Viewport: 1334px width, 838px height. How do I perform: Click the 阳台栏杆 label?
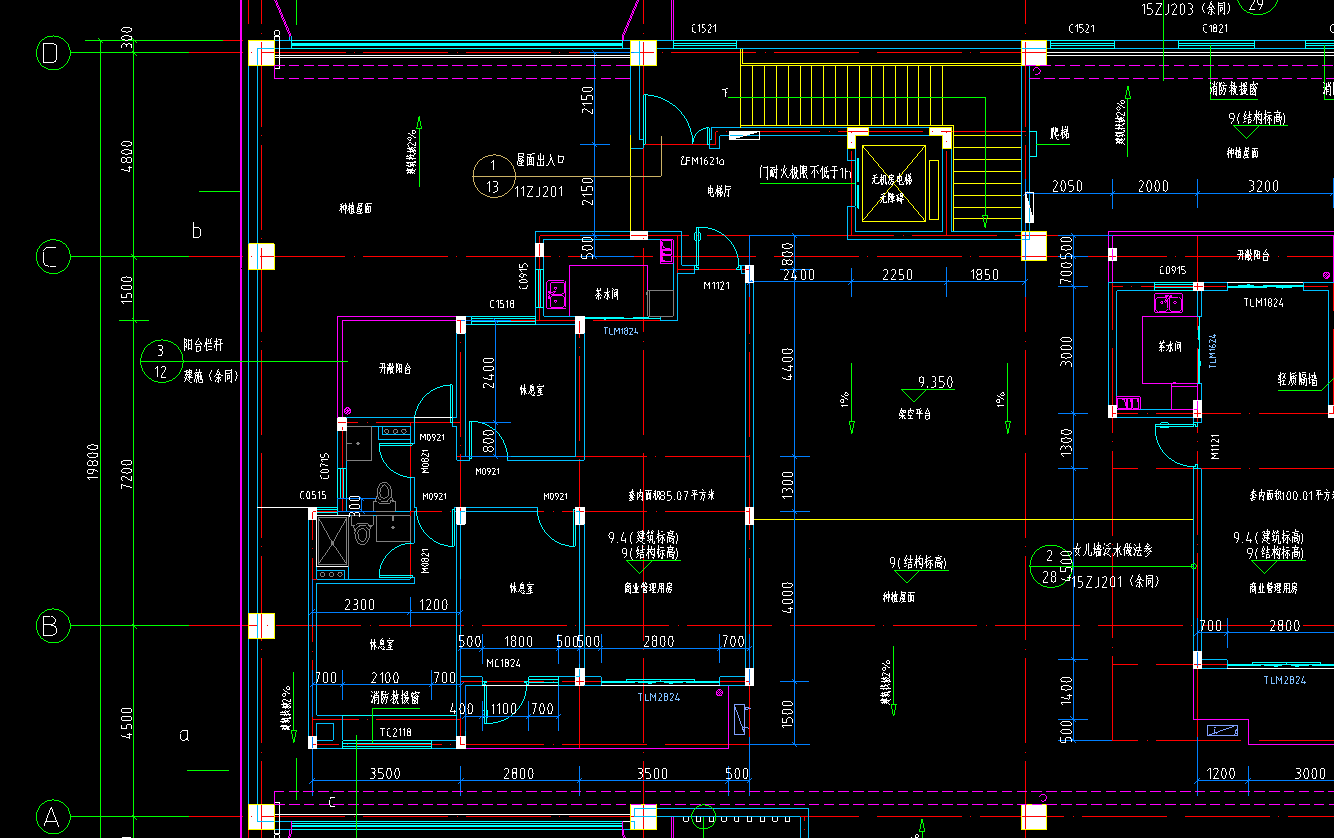(203, 346)
